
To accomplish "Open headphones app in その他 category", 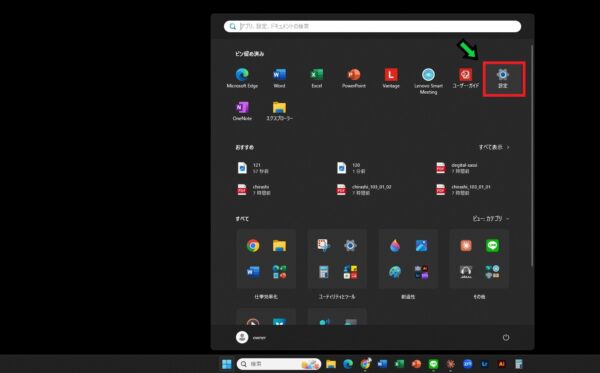I will click(x=466, y=272).
